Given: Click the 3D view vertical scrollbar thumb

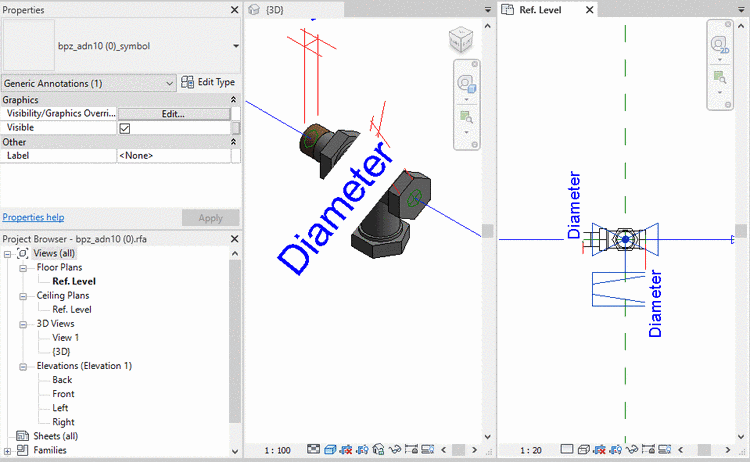Looking at the screenshot, I should [487, 231].
